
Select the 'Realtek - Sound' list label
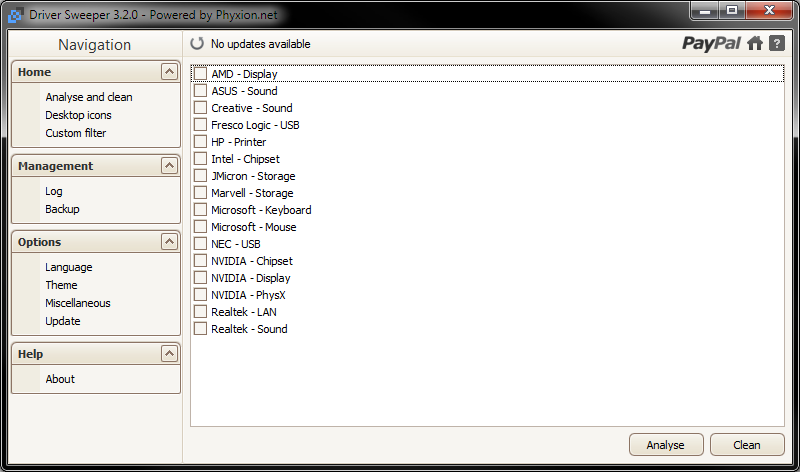click(x=249, y=329)
